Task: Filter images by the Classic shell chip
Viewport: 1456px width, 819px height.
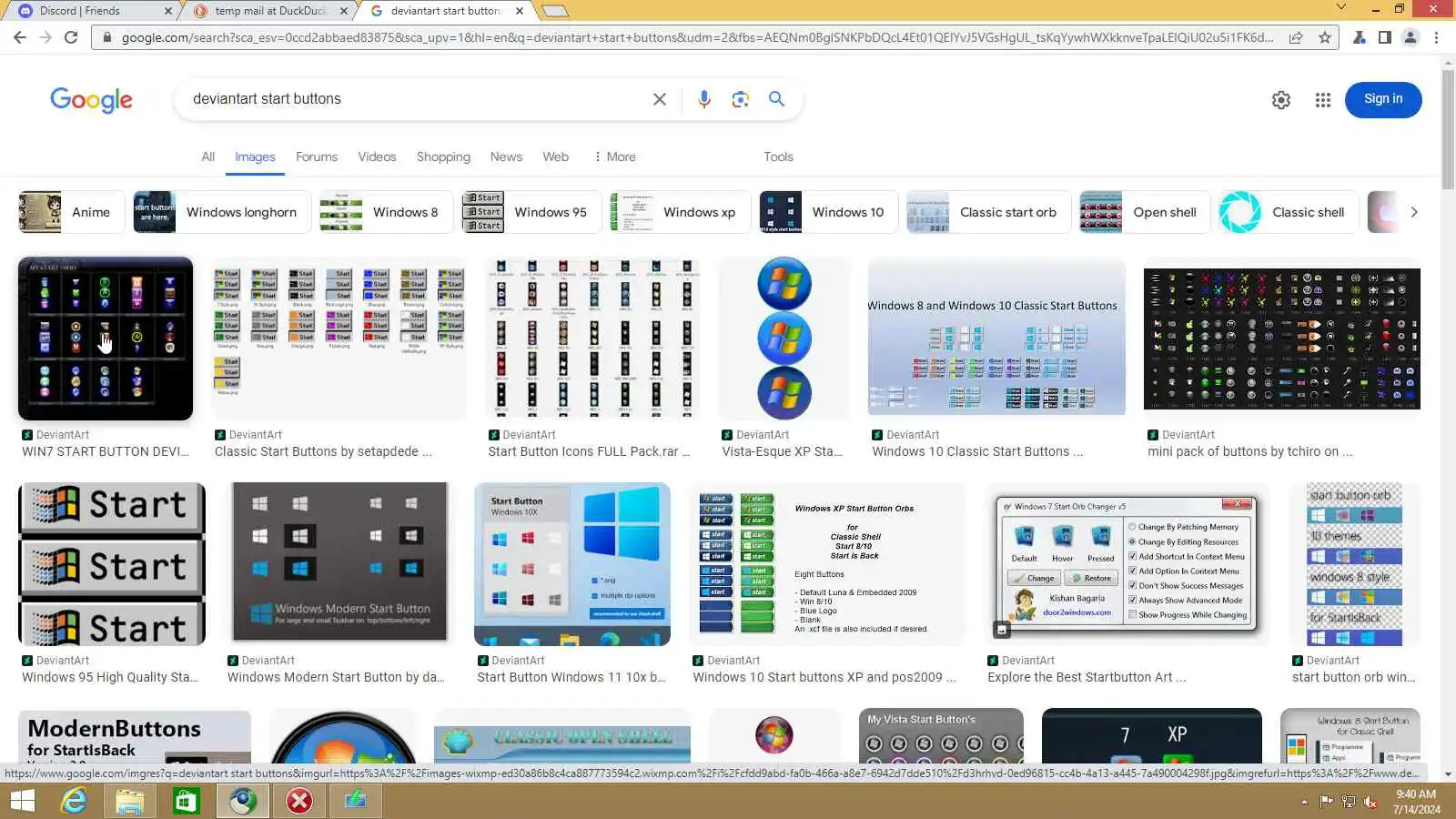Action: tap(1289, 212)
